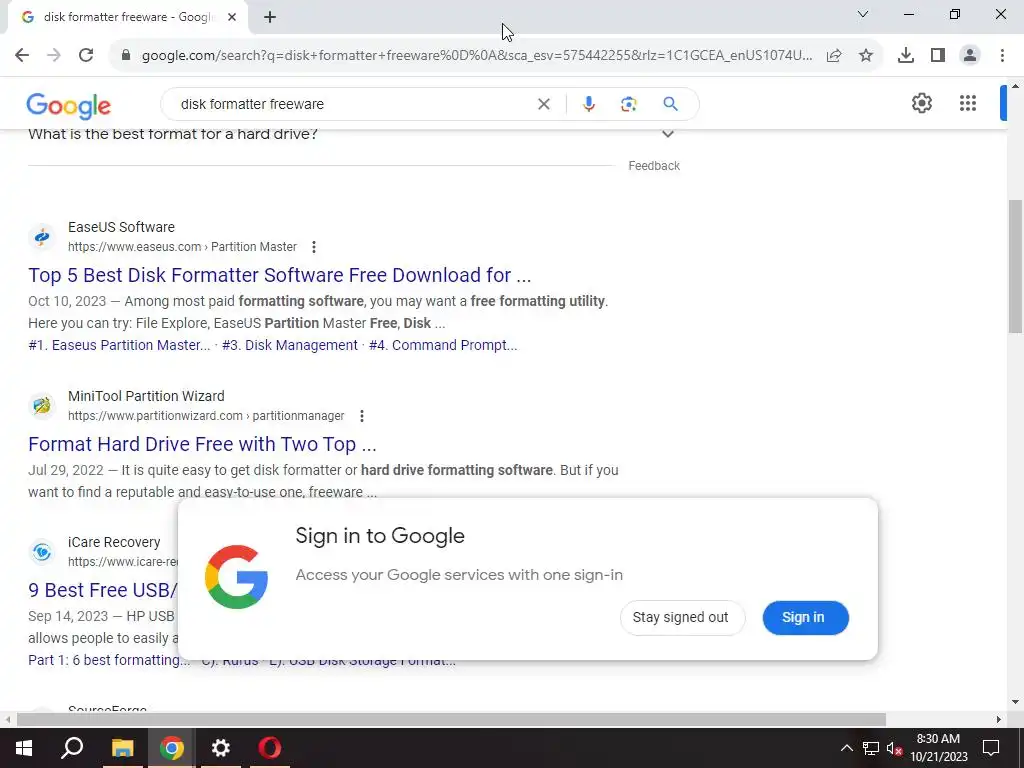The height and width of the screenshot is (768, 1024).
Task: Open the notification center icon
Action: tap(991, 748)
